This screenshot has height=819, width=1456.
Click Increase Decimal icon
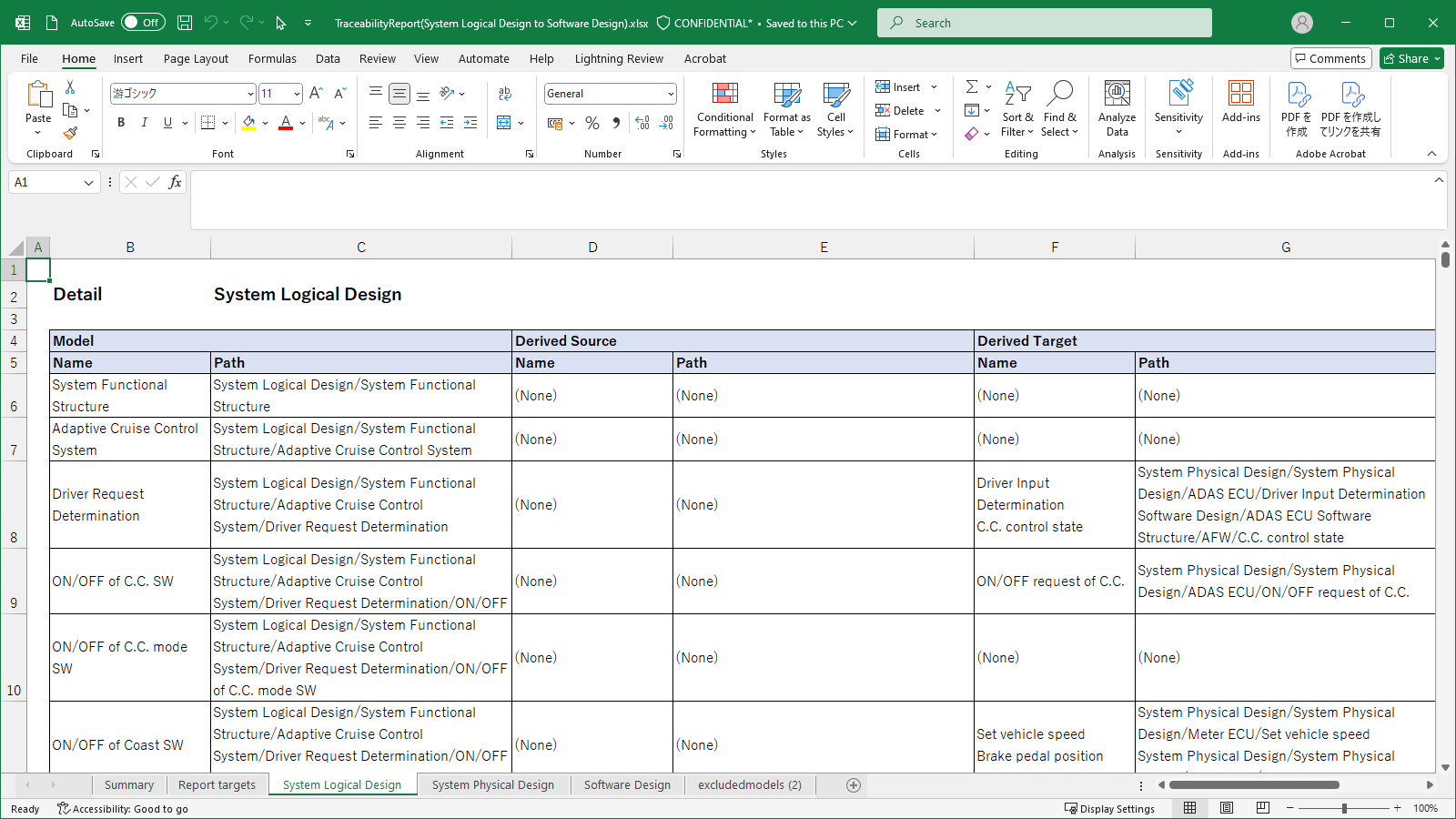[x=642, y=123]
